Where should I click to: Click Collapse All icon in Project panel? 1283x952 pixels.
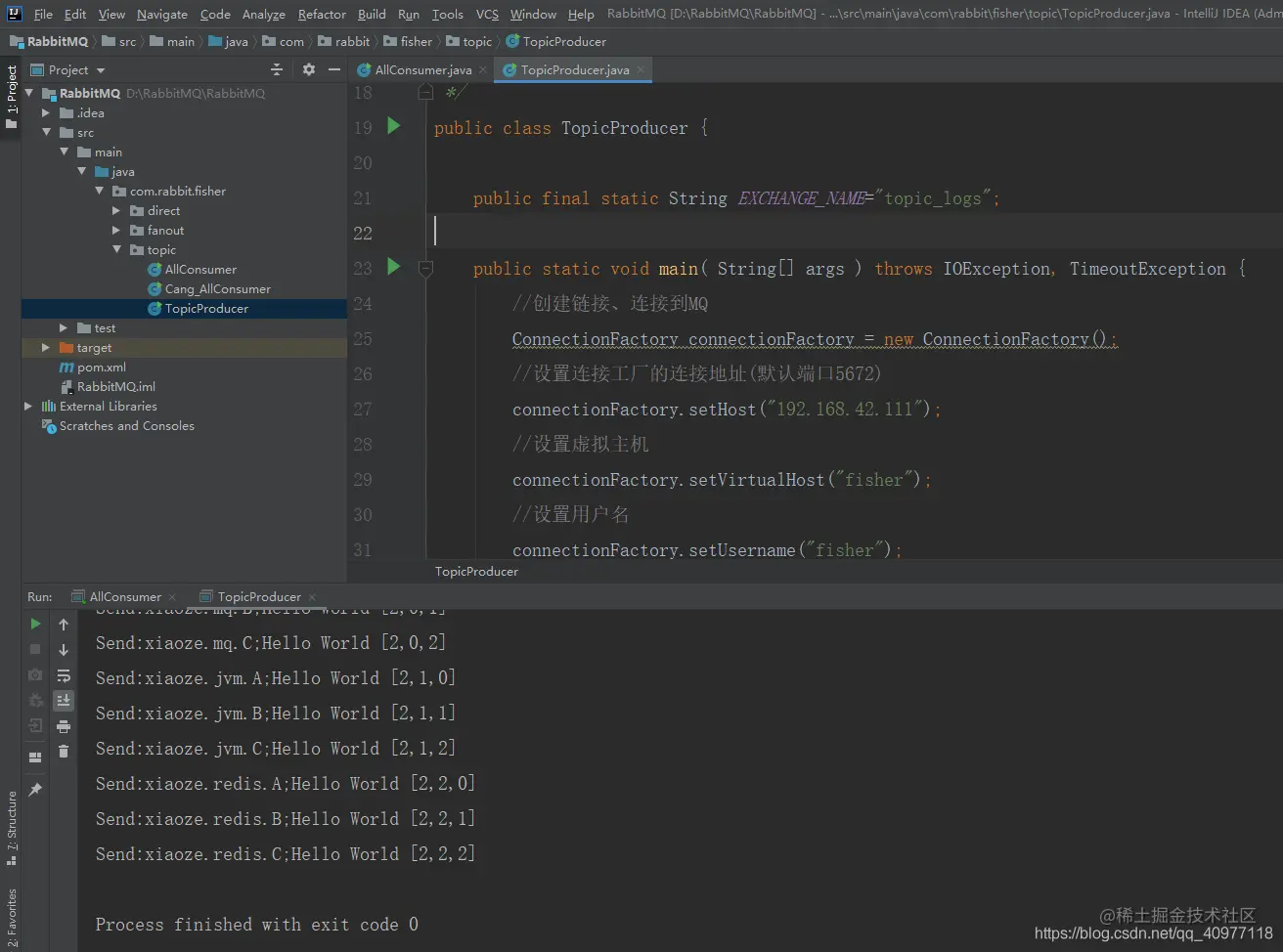[x=277, y=69]
